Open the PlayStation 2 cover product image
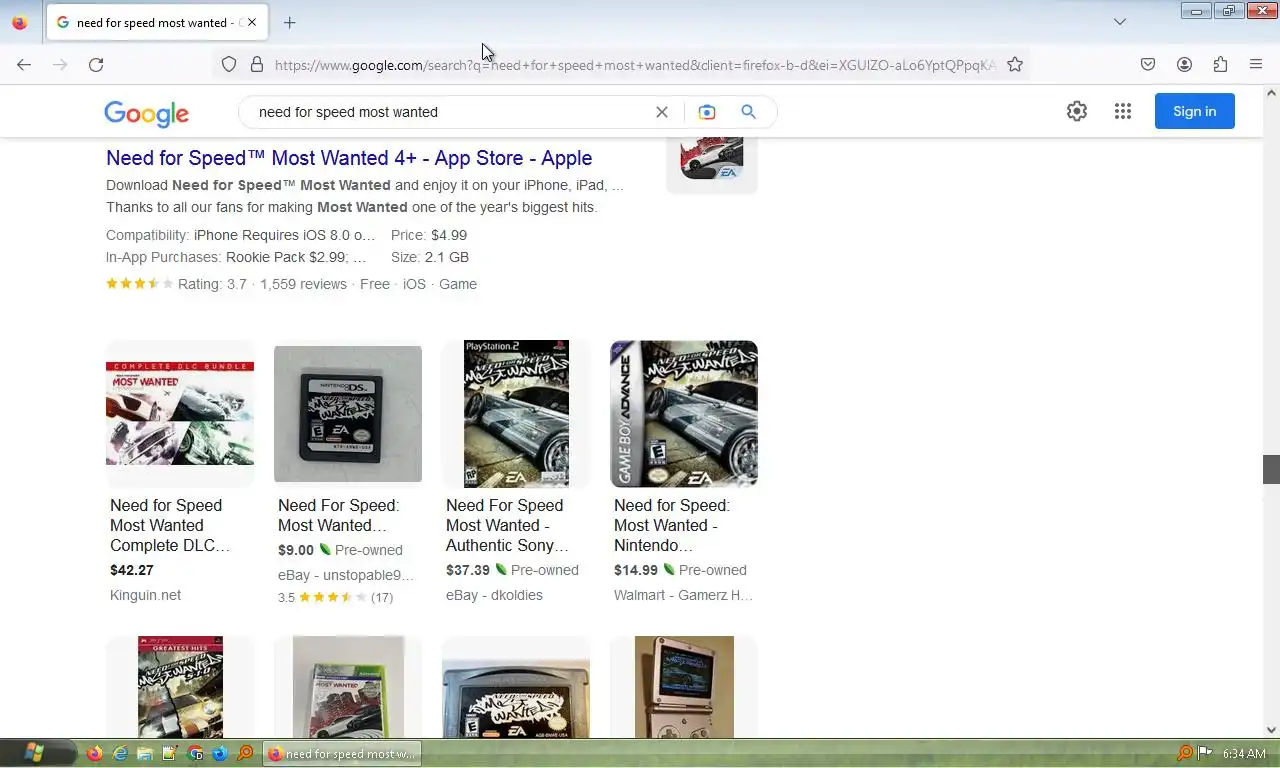 click(516, 413)
